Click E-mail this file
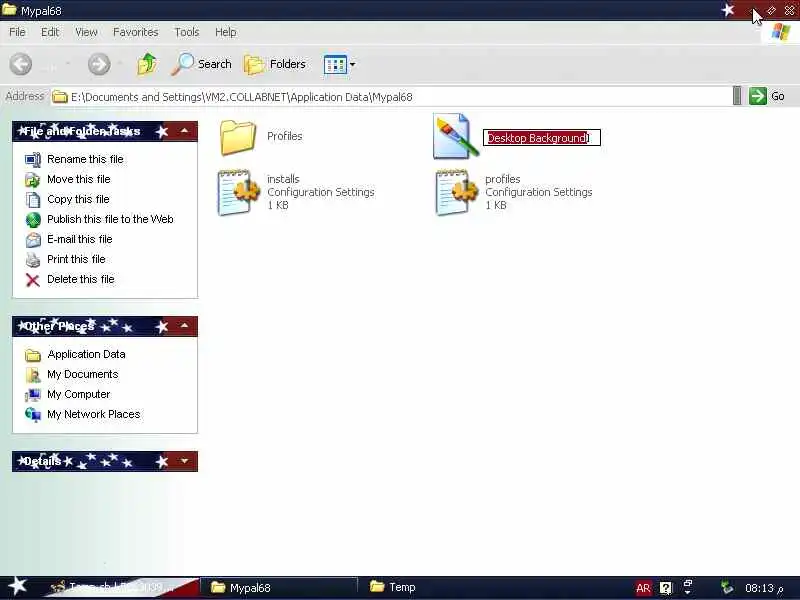The height and width of the screenshot is (600, 800). click(80, 239)
